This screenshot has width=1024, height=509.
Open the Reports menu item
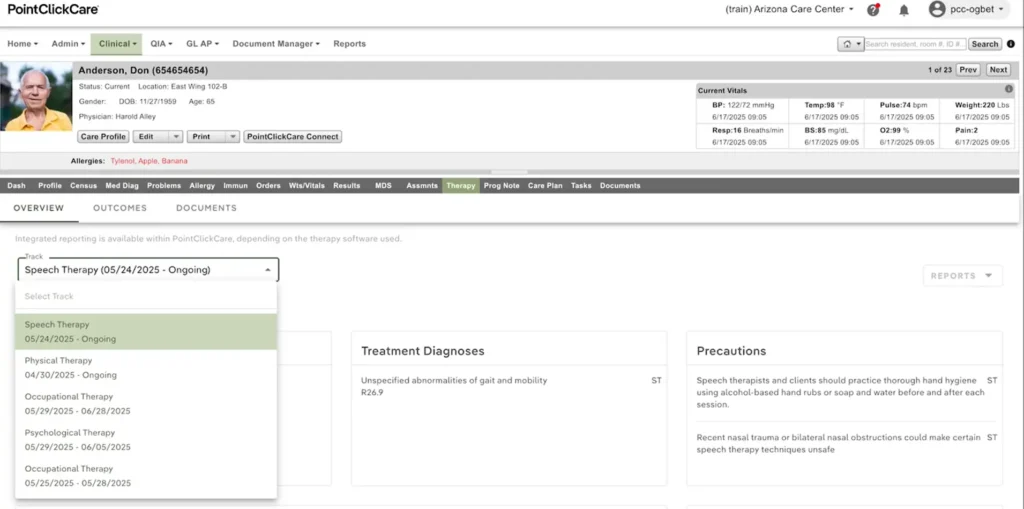pos(349,44)
